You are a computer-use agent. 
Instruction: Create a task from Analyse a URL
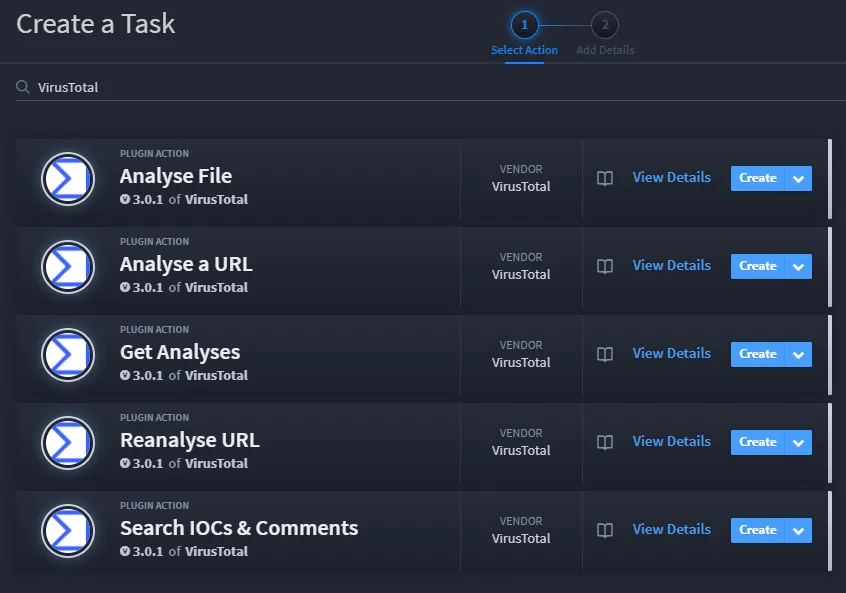click(x=758, y=267)
